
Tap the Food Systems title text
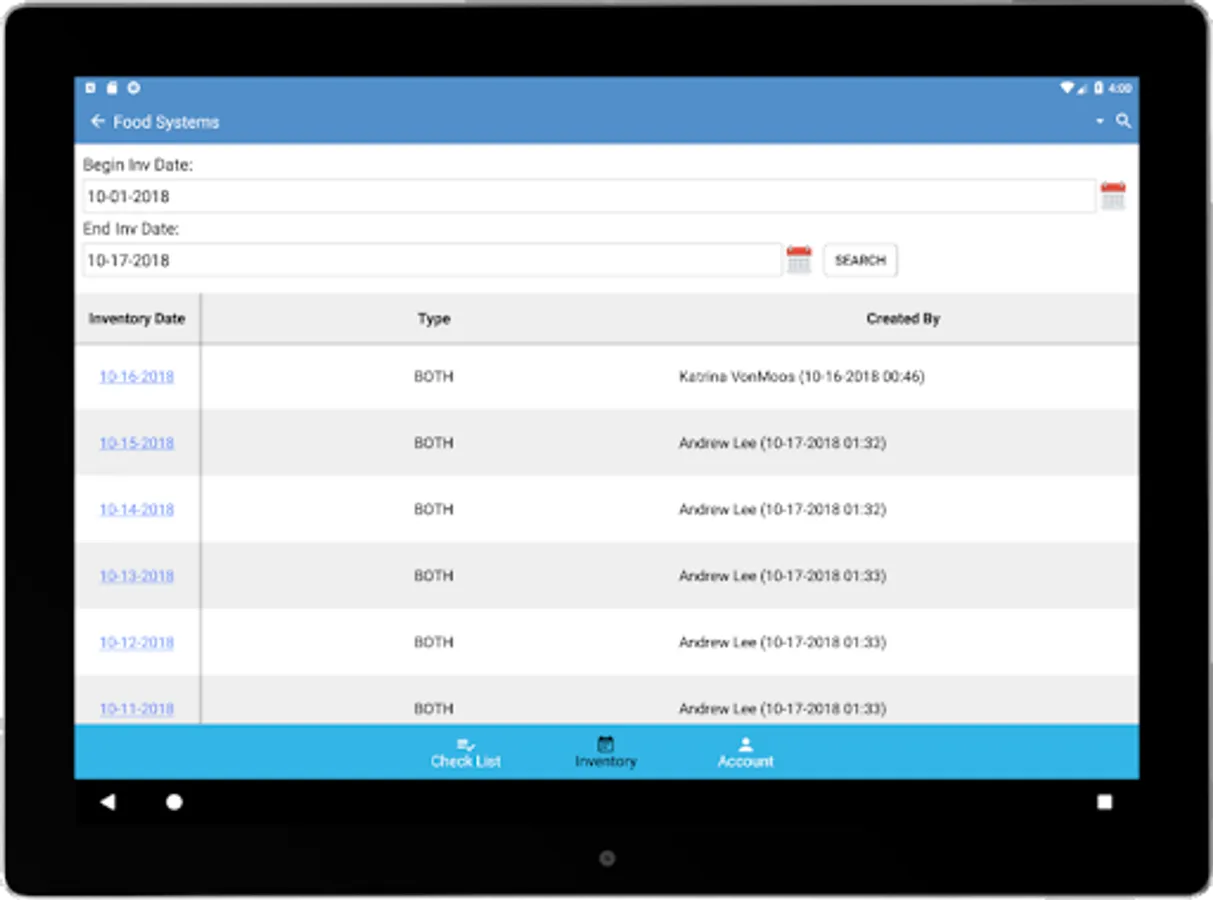point(166,122)
